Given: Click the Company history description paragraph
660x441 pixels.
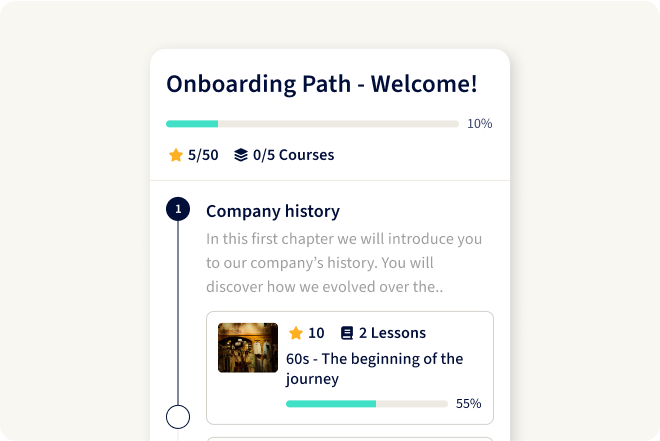Looking at the screenshot, I should click(x=345, y=263).
